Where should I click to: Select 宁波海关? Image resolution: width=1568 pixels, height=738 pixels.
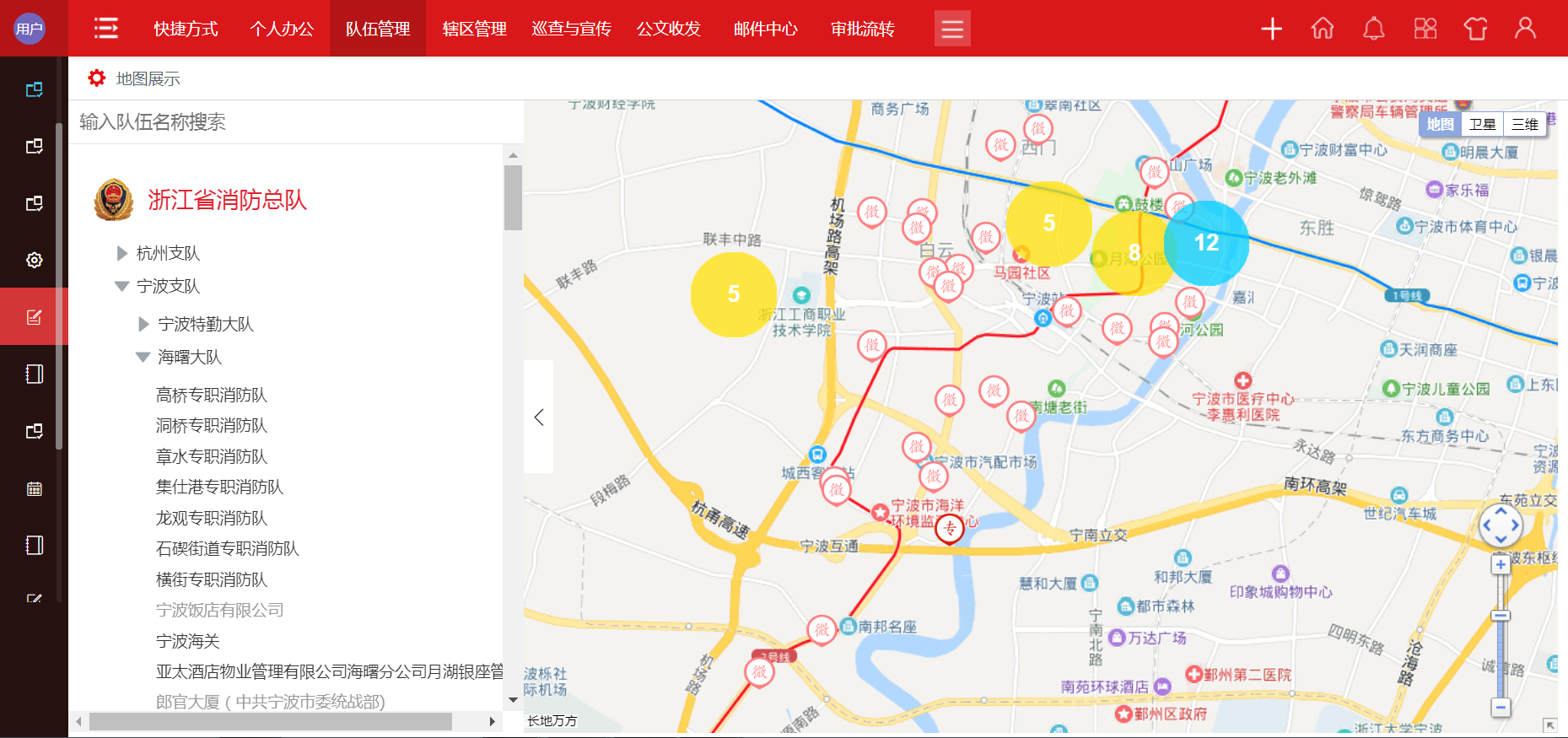(187, 641)
